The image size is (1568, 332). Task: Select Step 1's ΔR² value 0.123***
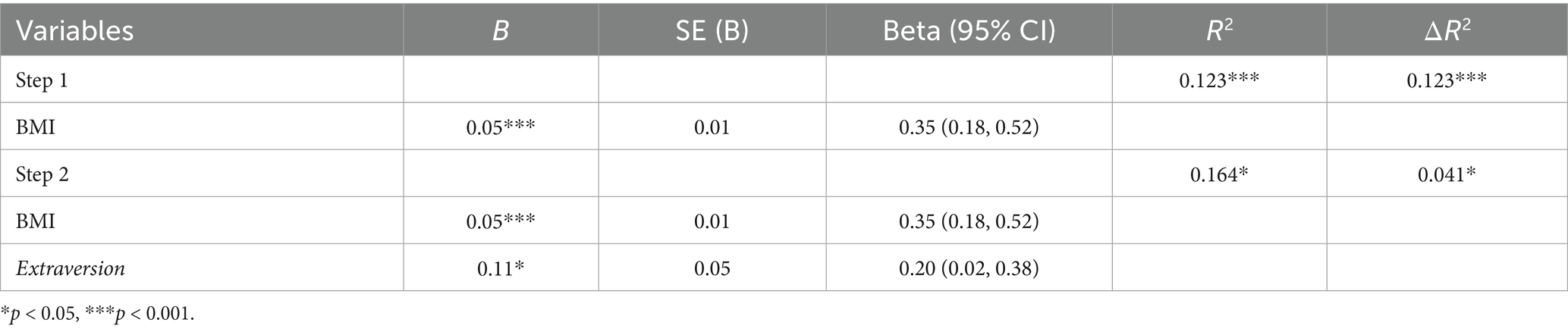click(x=1447, y=80)
